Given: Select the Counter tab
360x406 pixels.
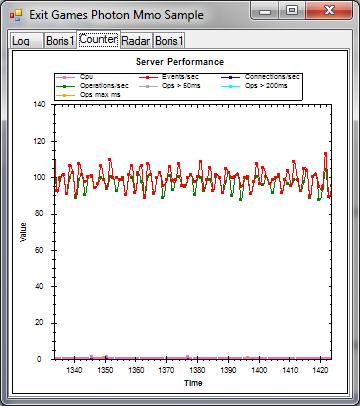Looking at the screenshot, I should (x=99, y=39).
